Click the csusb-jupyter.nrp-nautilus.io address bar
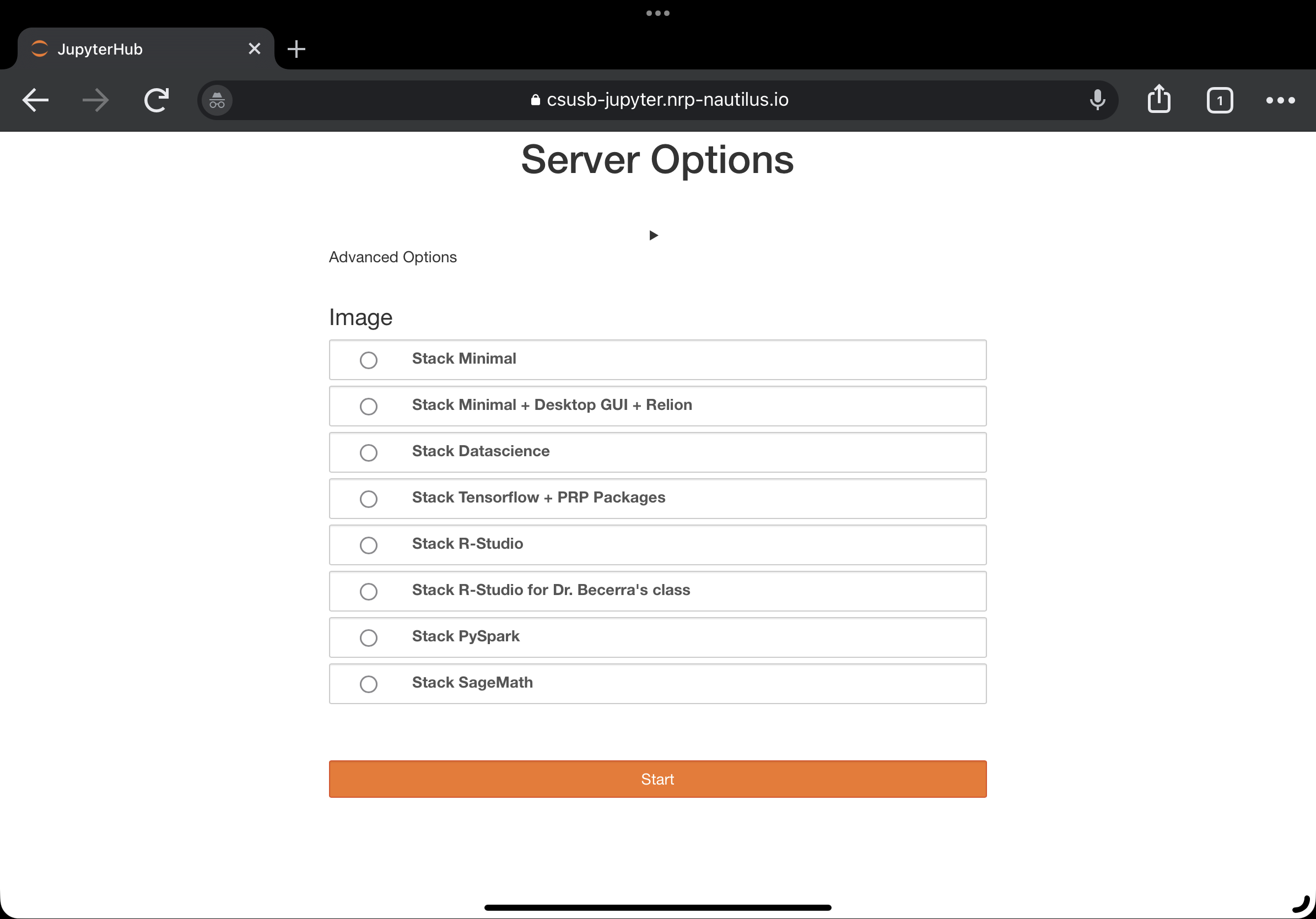The width and height of the screenshot is (1316, 919). [x=657, y=100]
